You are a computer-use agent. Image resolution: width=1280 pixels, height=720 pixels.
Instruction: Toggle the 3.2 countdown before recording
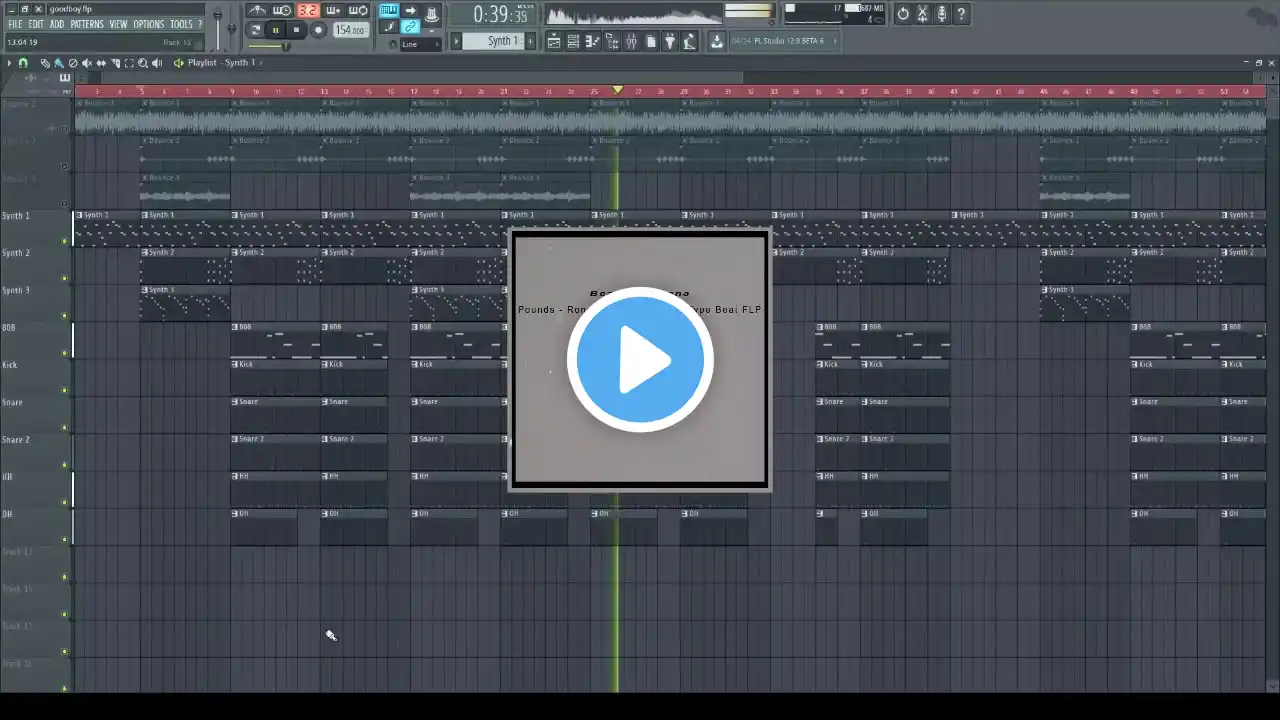click(307, 11)
